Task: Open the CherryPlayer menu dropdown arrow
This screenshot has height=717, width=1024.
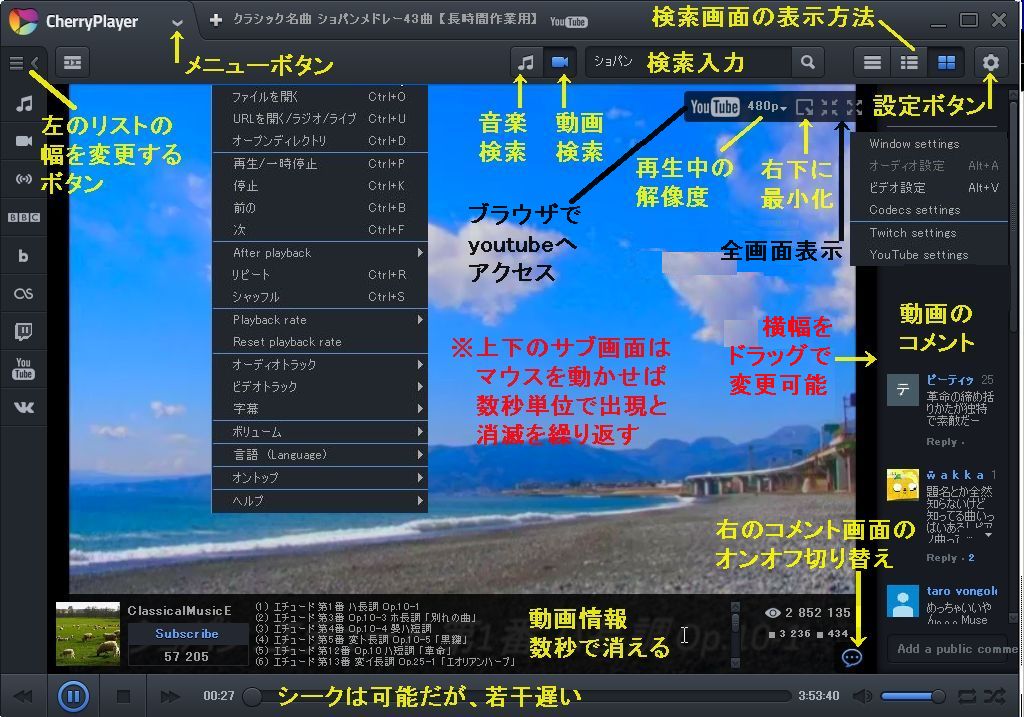Action: pyautogui.click(x=177, y=23)
